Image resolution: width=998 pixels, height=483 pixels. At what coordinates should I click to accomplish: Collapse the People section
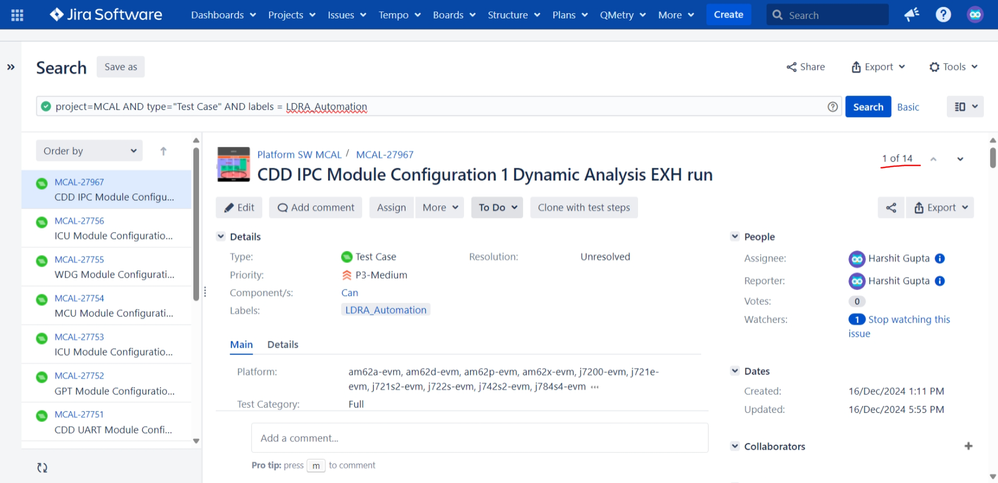(734, 237)
